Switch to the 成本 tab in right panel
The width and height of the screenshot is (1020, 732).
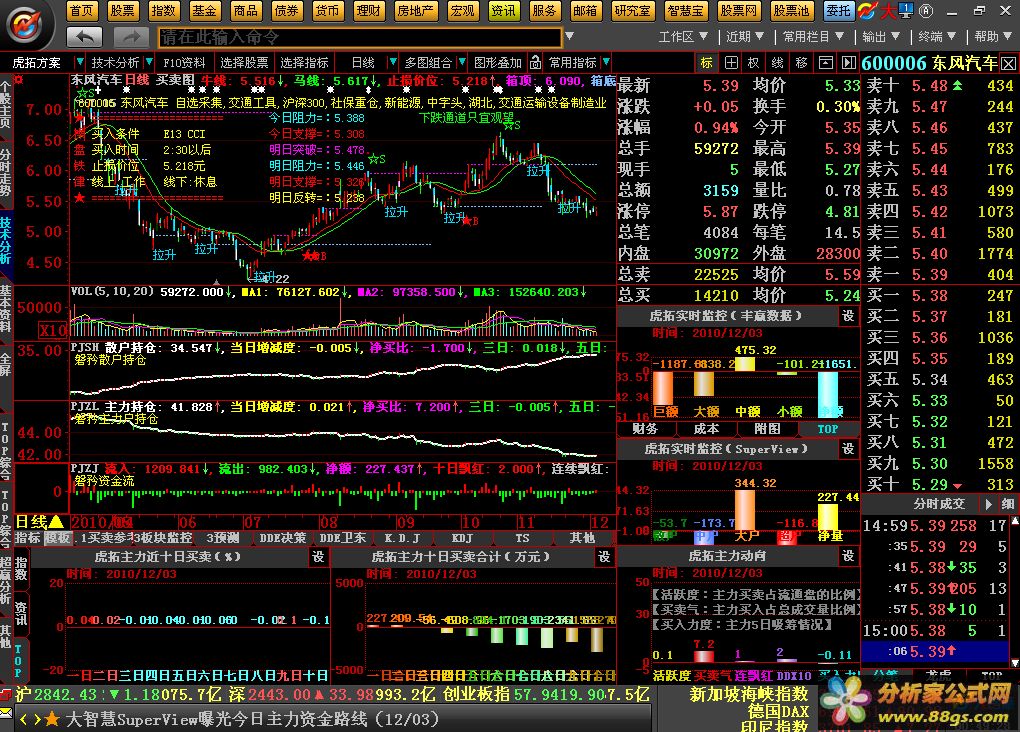pos(706,429)
